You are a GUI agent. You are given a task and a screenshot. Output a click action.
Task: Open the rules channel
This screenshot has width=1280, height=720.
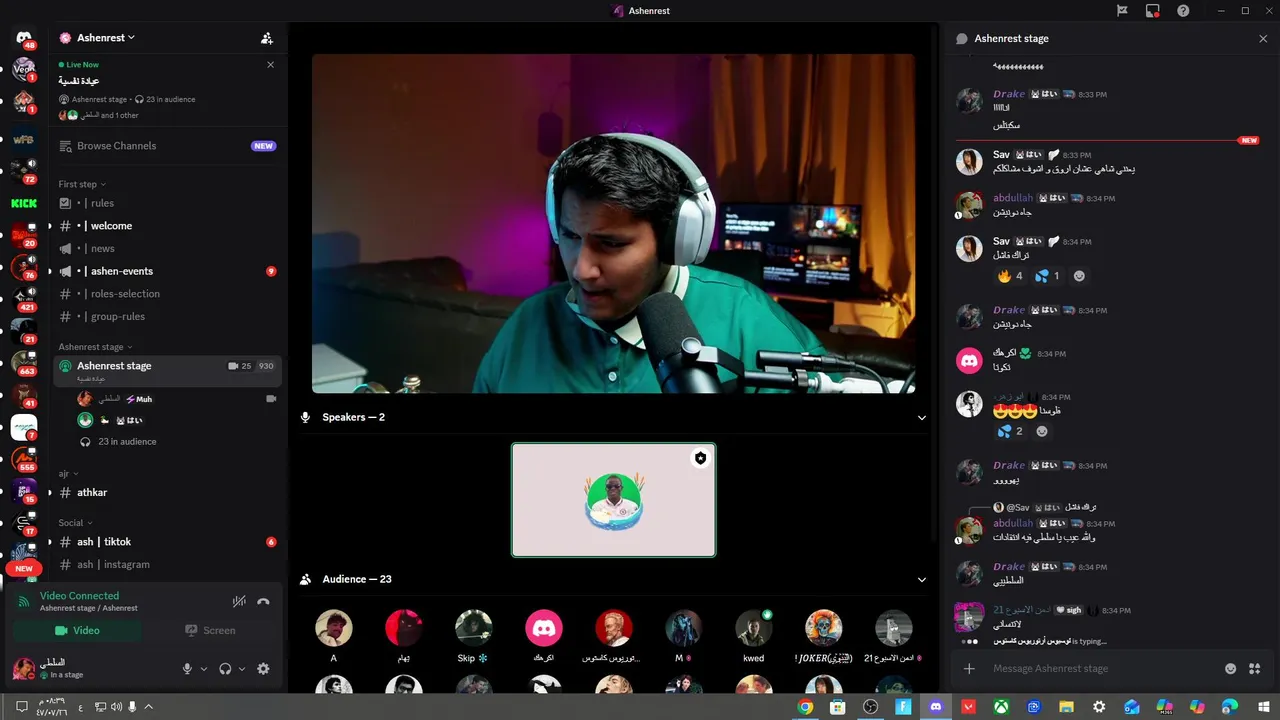tap(166, 203)
